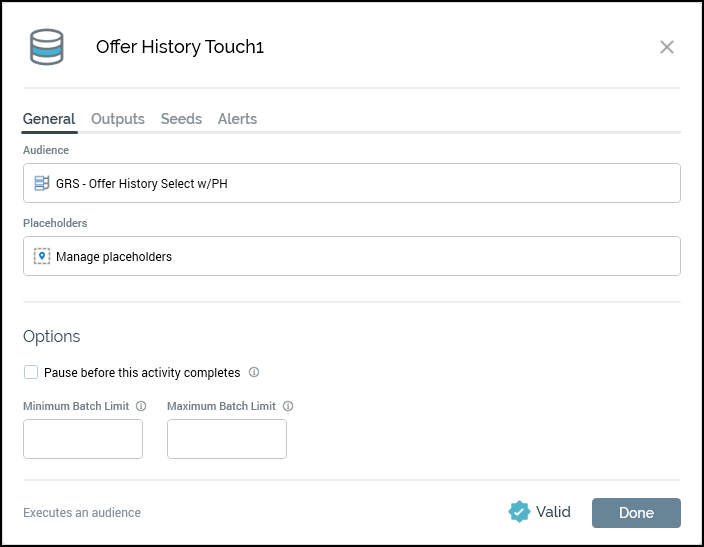Switch to the Outputs tab
The width and height of the screenshot is (704, 547).
point(118,119)
